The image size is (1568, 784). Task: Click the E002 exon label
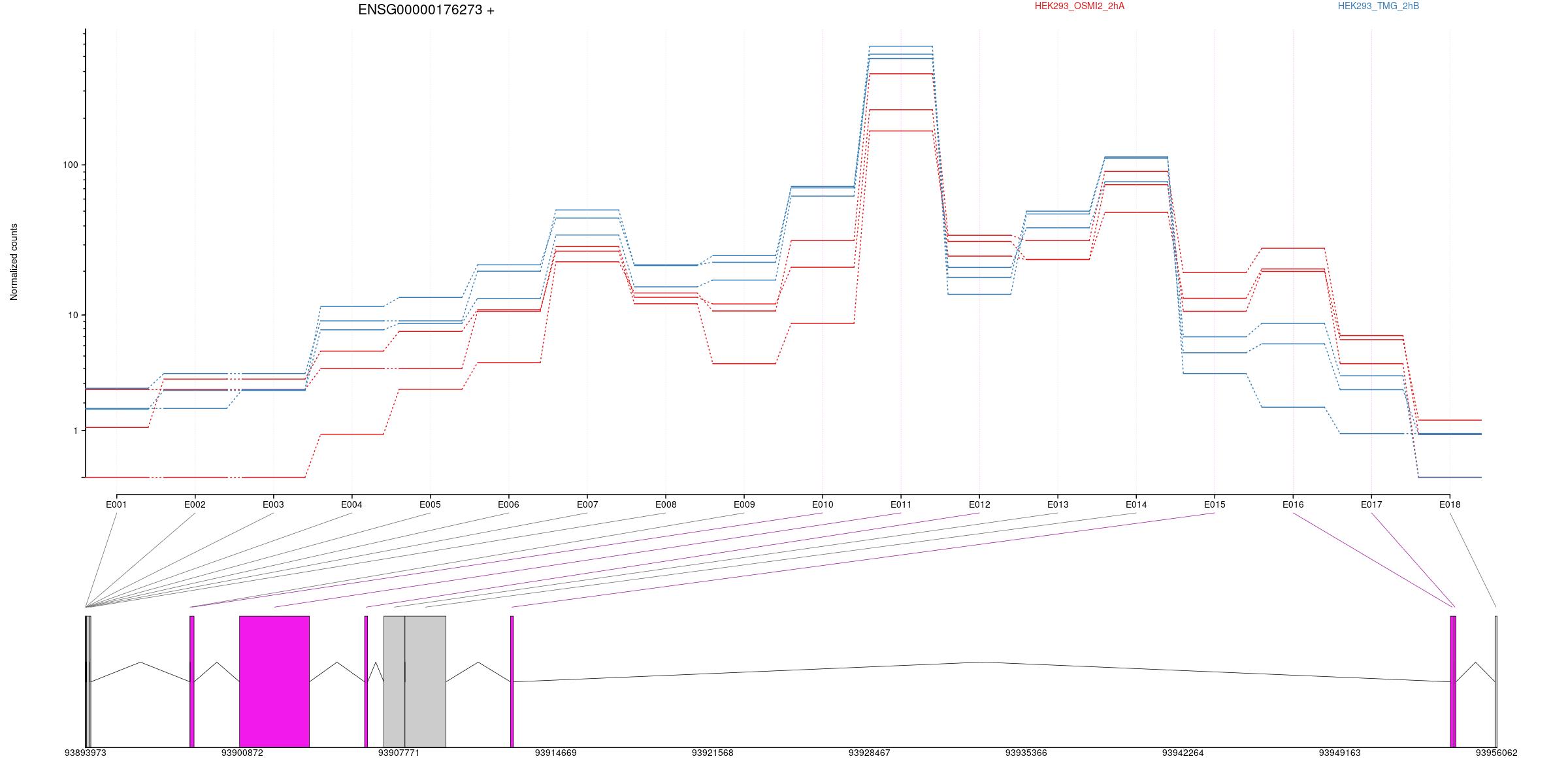point(195,504)
